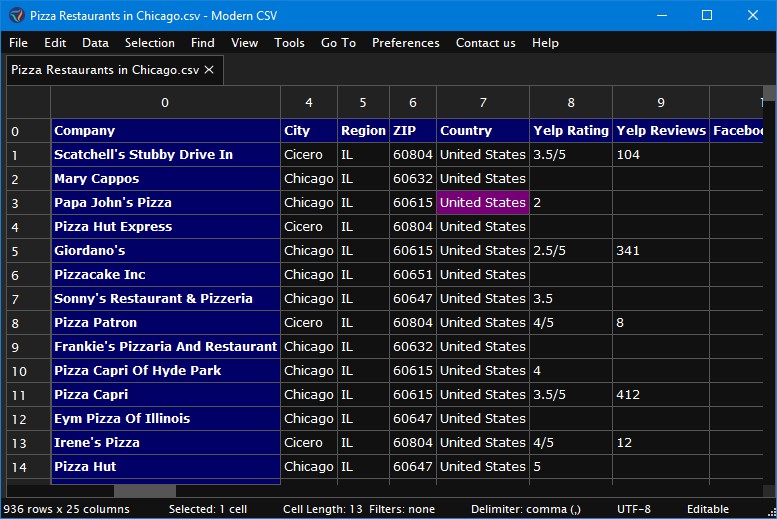
Task: Select the Pizzacake Inc cell
Action: point(166,275)
